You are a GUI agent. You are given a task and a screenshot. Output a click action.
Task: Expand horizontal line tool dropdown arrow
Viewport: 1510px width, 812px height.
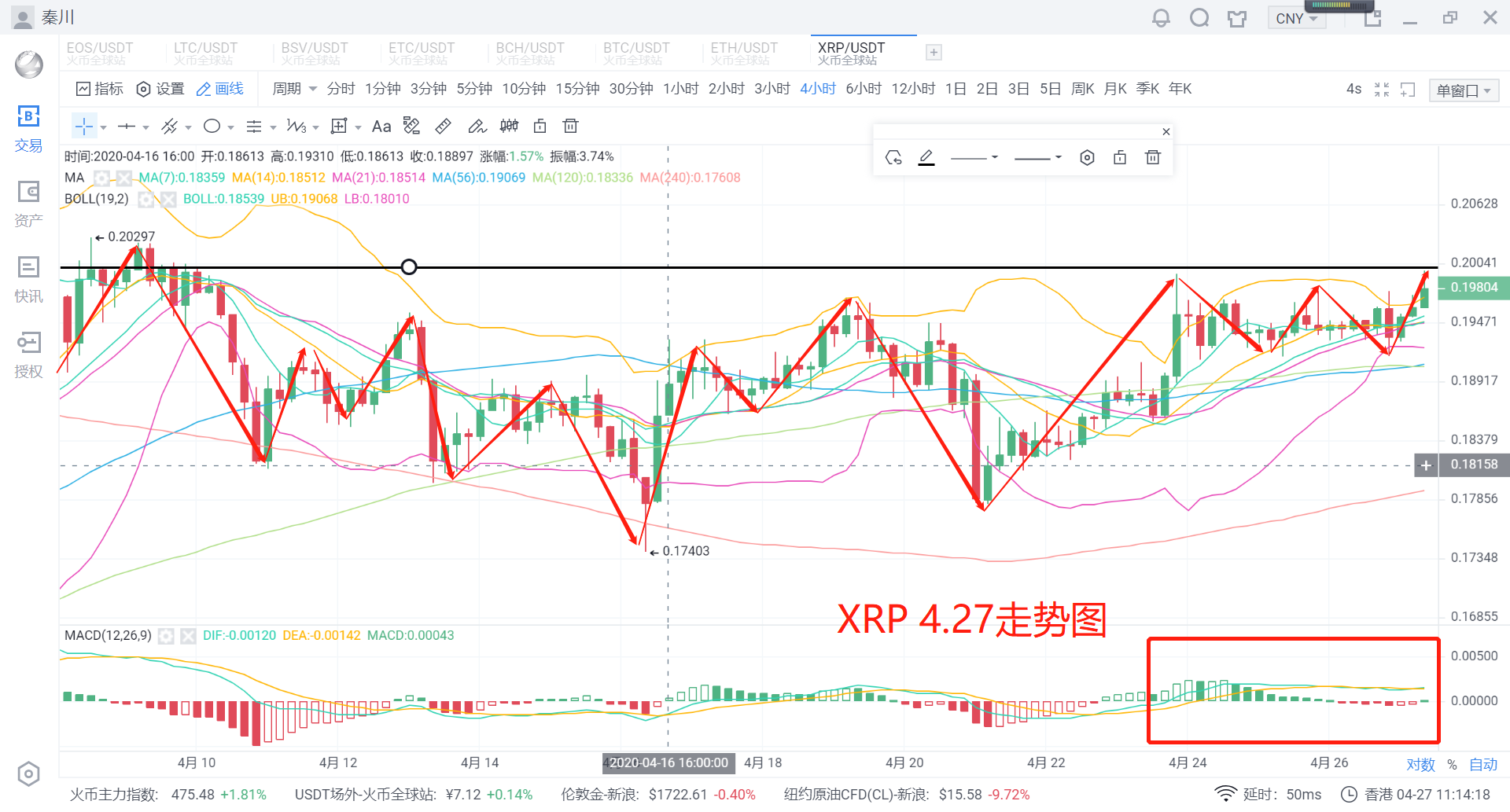pos(145,127)
